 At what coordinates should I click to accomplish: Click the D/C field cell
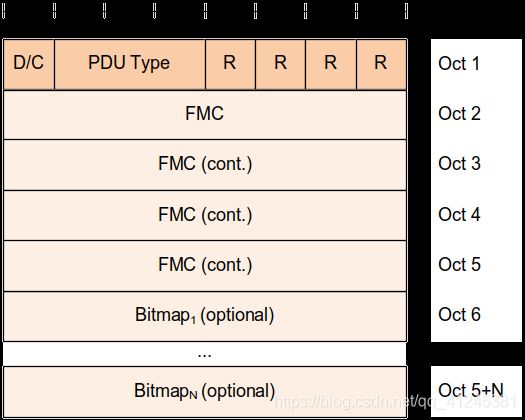tap(29, 64)
